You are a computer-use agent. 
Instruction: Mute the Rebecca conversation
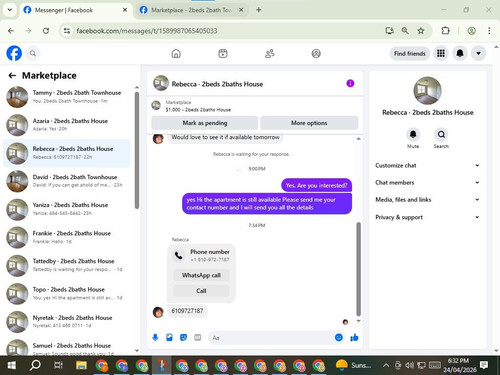413,135
